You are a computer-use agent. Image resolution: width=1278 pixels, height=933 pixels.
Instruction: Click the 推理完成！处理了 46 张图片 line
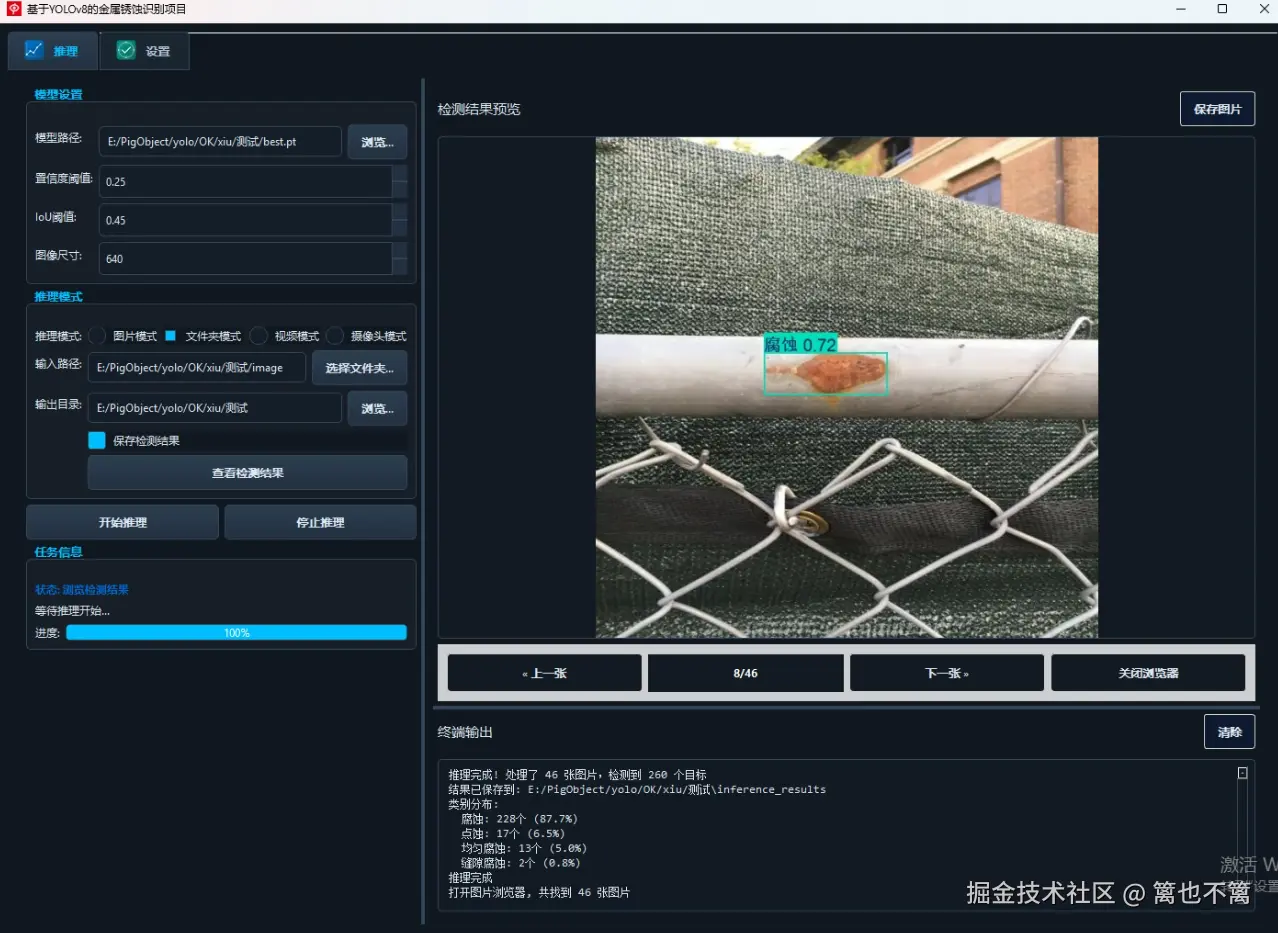577,775
